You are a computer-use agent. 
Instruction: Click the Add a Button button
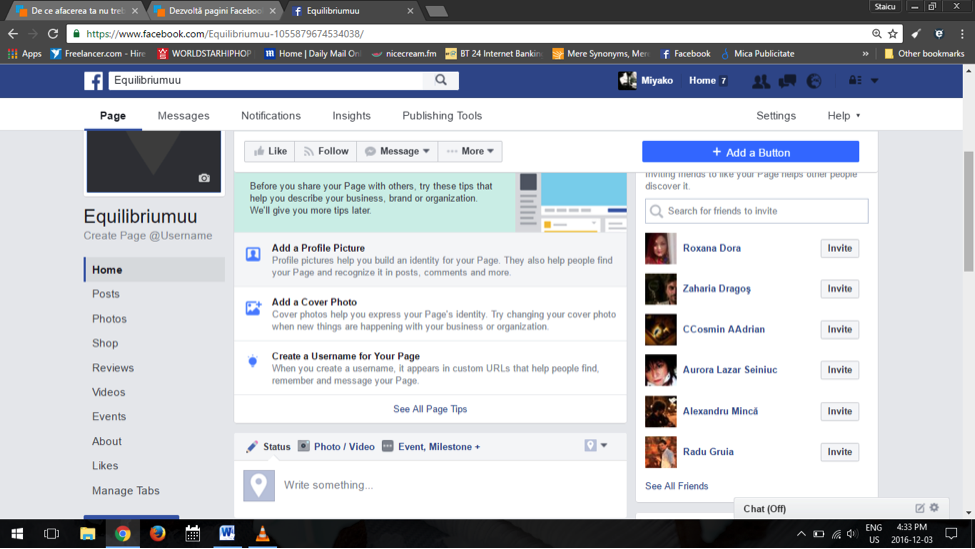pos(751,152)
